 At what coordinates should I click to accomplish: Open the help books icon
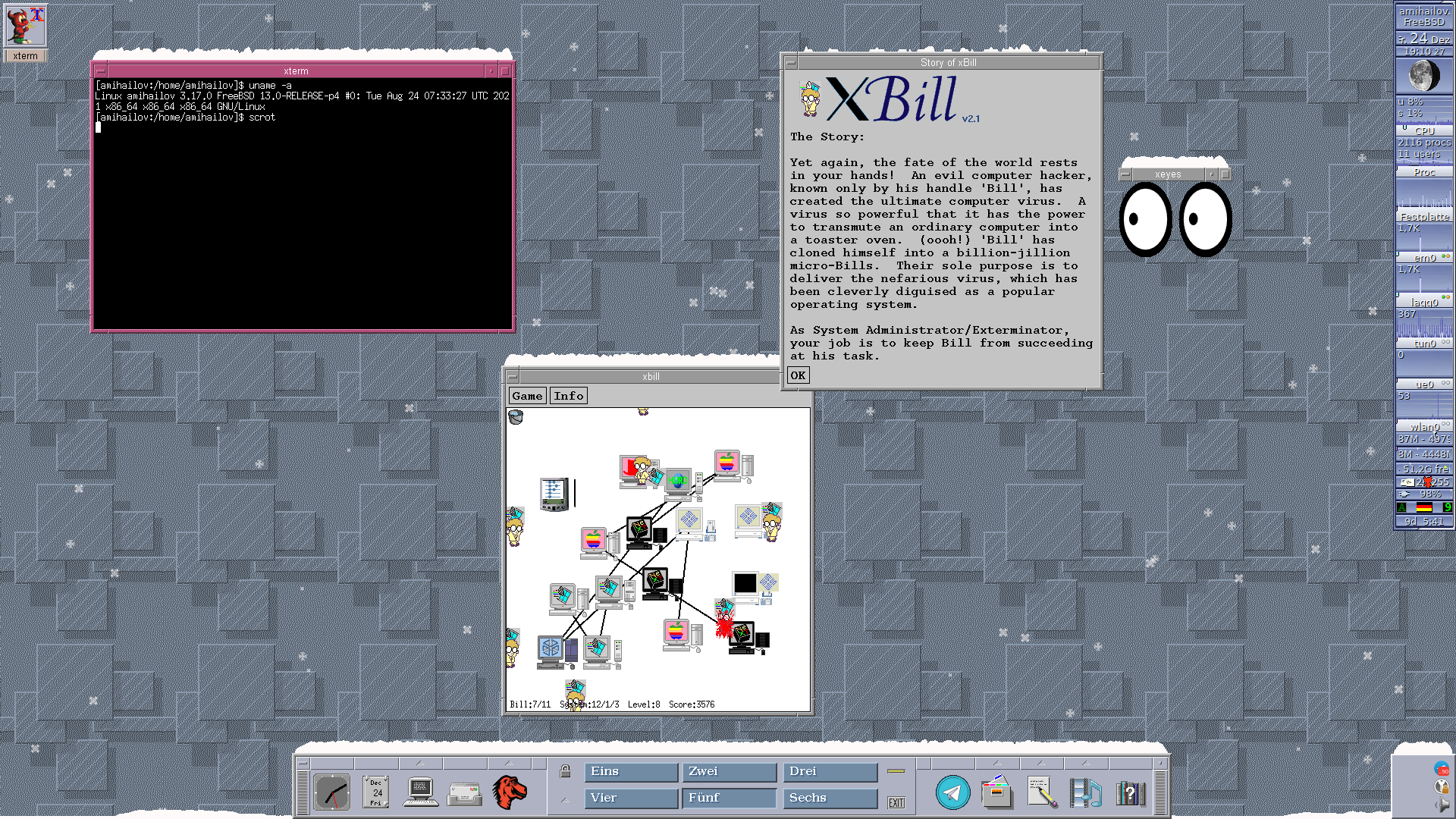click(x=1130, y=794)
